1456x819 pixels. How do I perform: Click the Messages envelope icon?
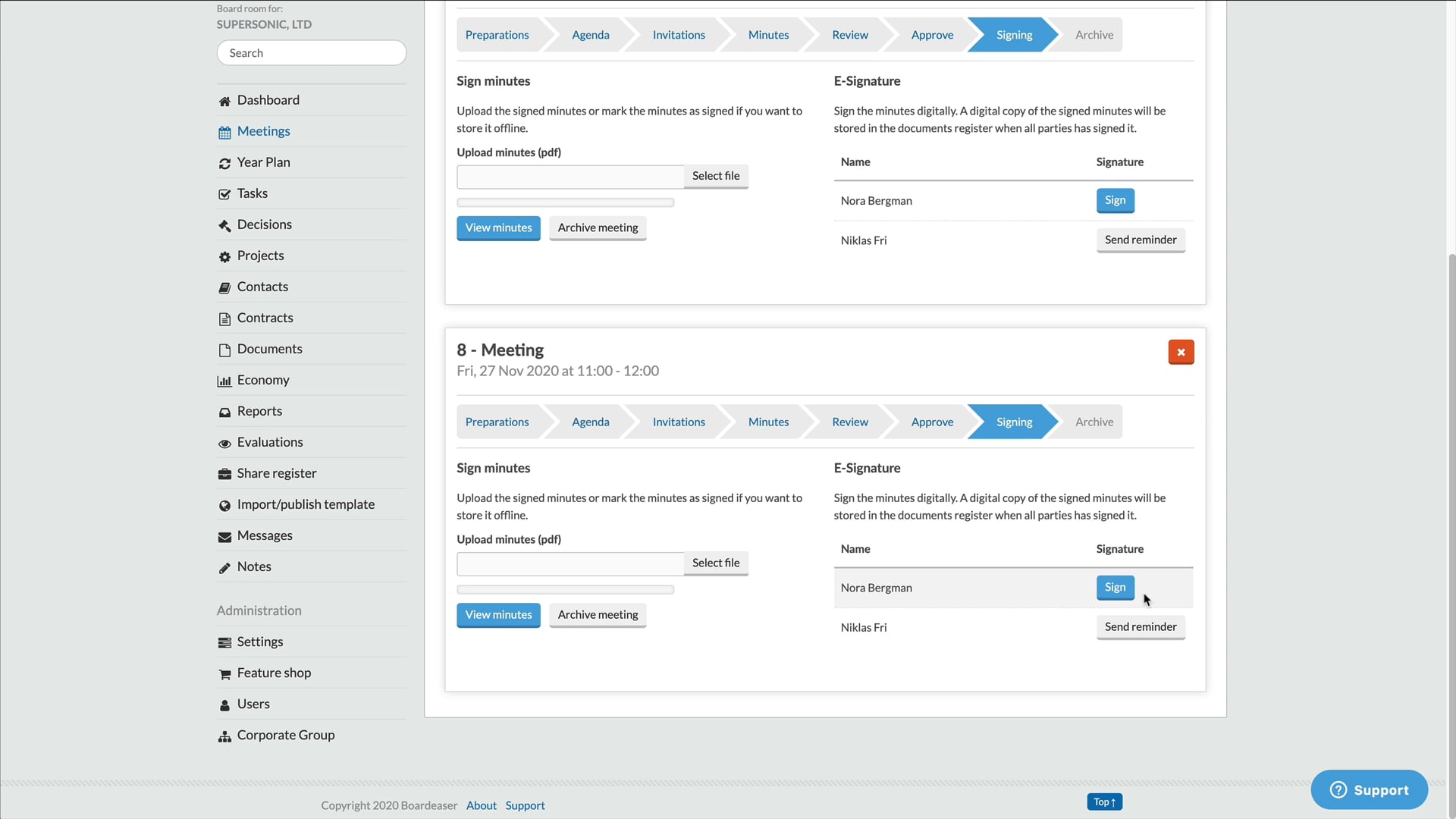click(x=224, y=536)
